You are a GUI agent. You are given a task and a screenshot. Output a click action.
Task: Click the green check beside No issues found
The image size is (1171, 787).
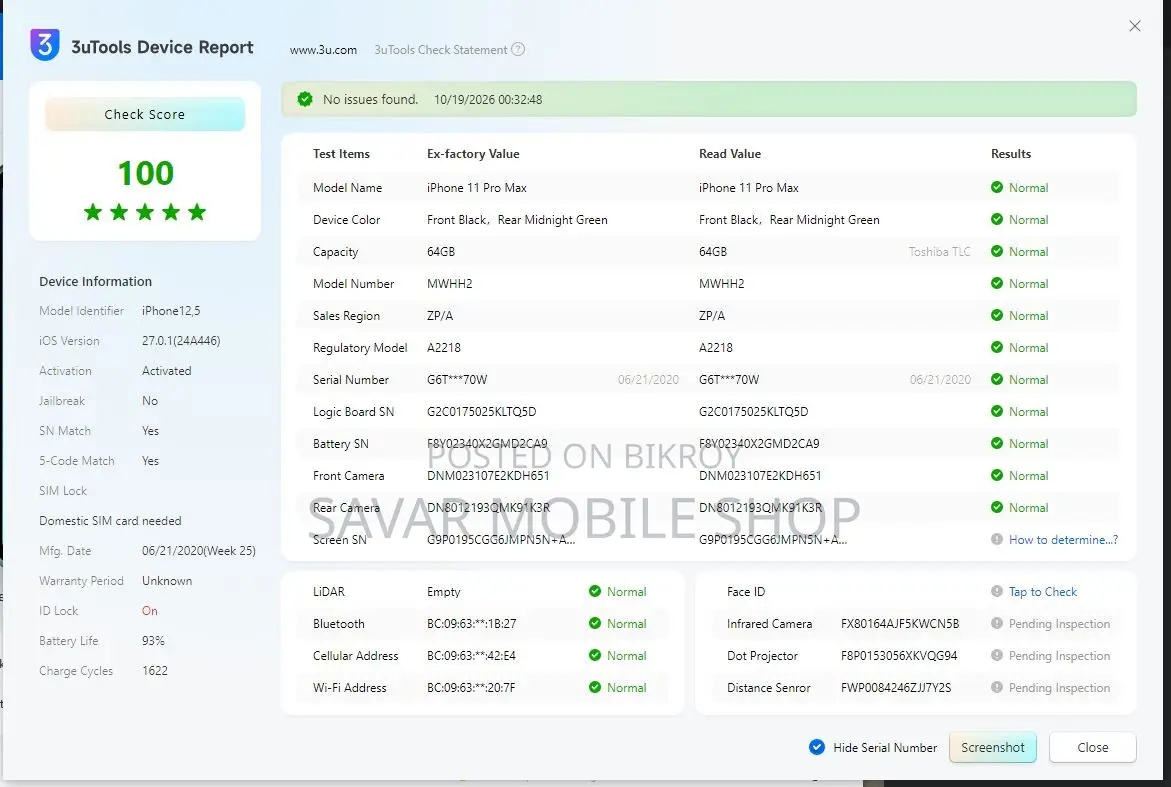(305, 99)
